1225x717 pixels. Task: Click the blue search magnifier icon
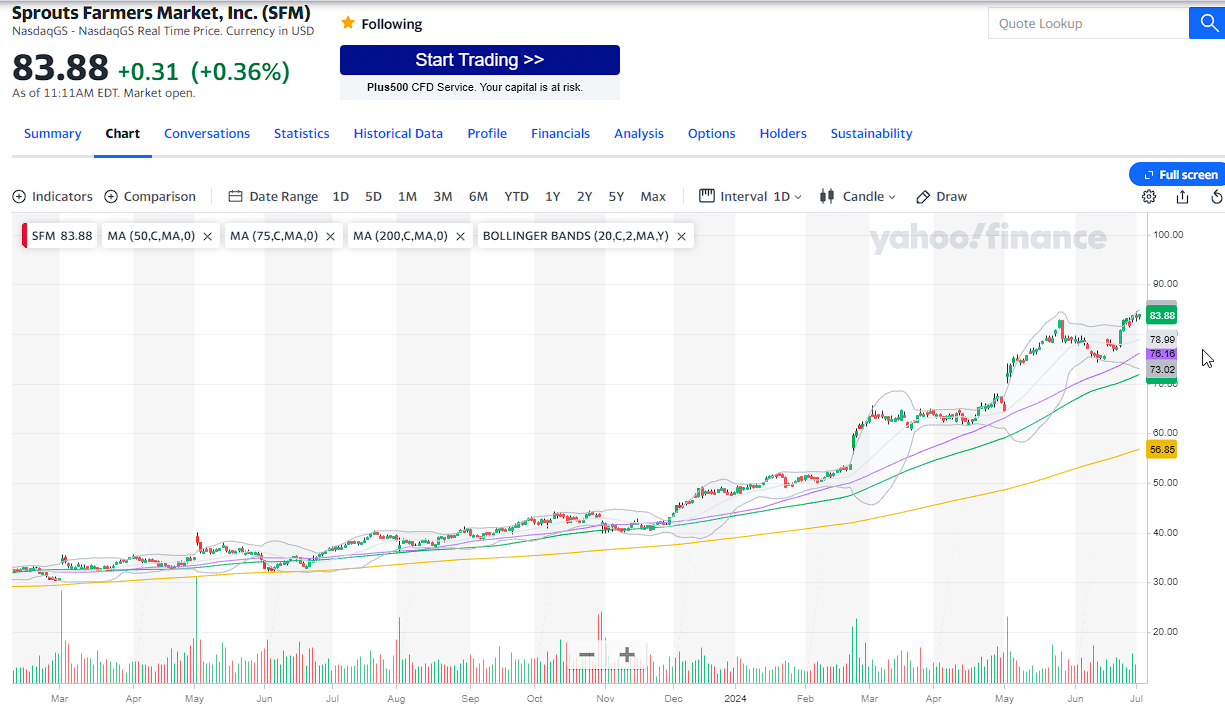(1206, 23)
